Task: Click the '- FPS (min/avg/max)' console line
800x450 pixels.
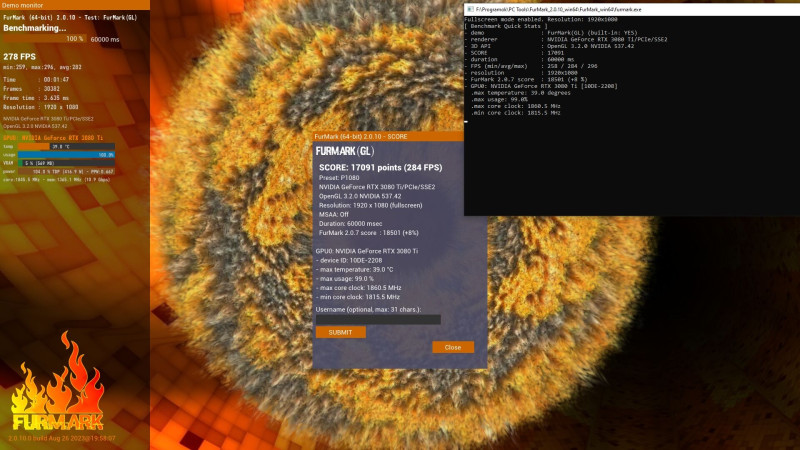Action: 531,66
